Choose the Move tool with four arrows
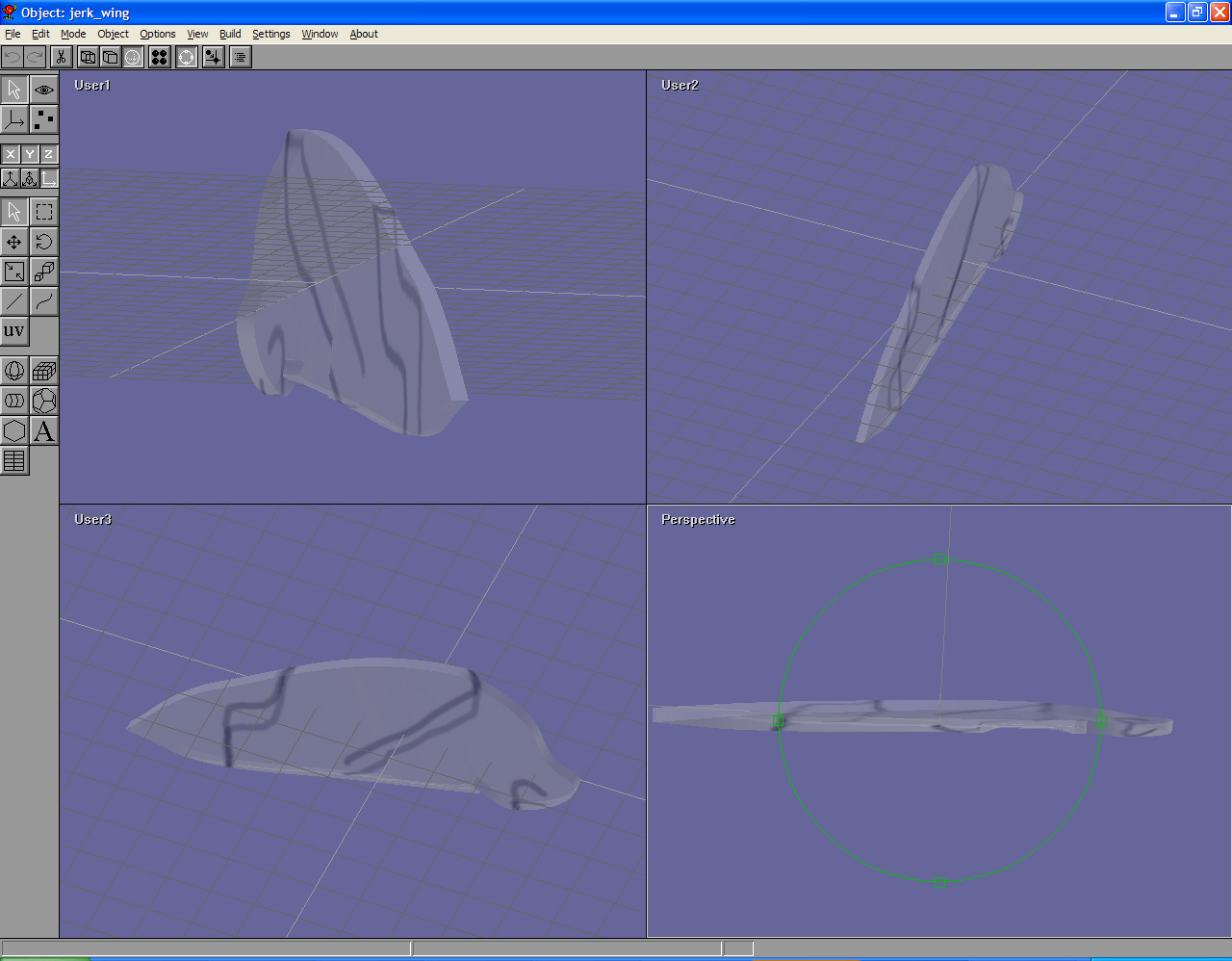Screen dimensions: 1232x961 pos(14,242)
